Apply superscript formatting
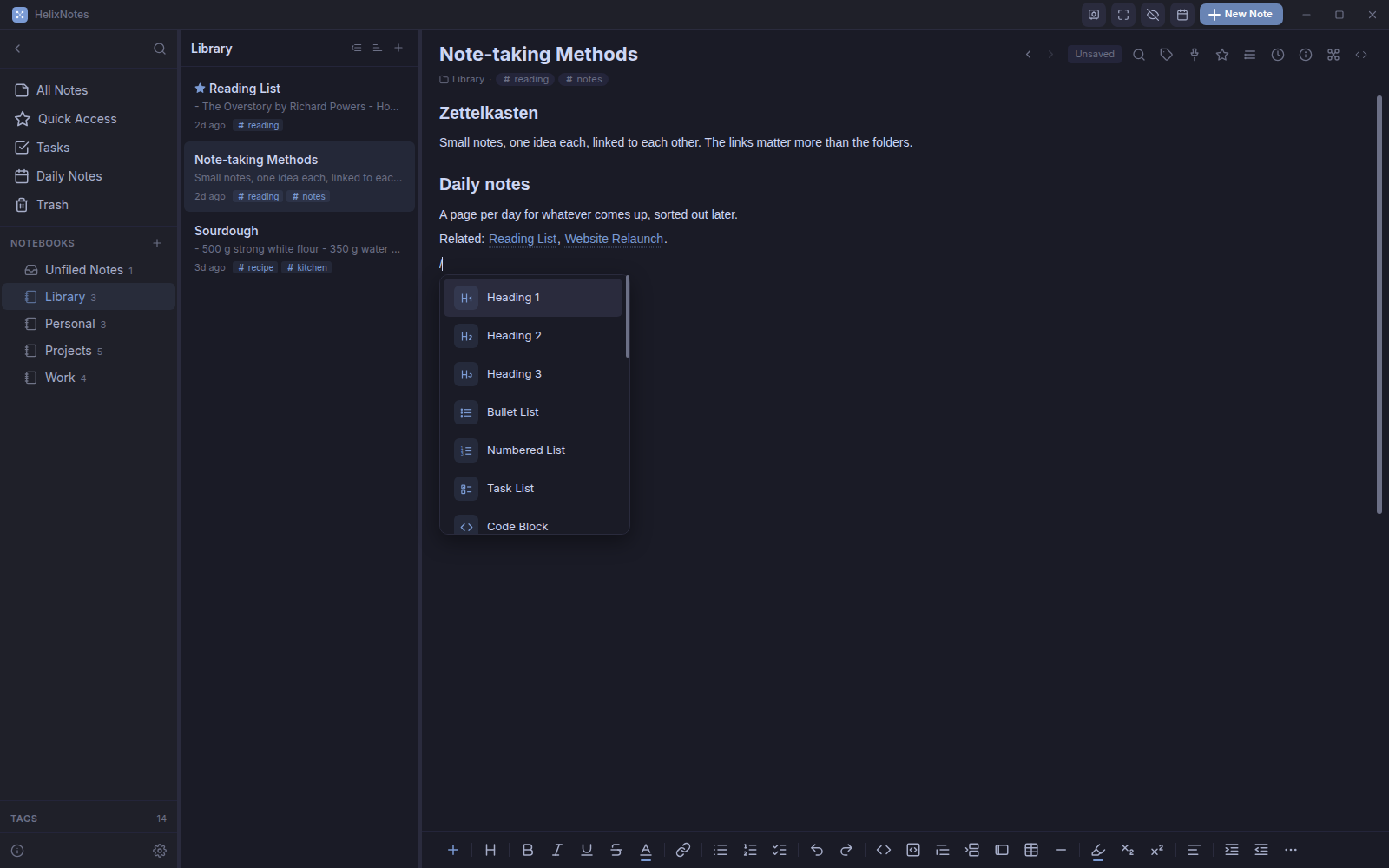 pyautogui.click(x=1157, y=850)
